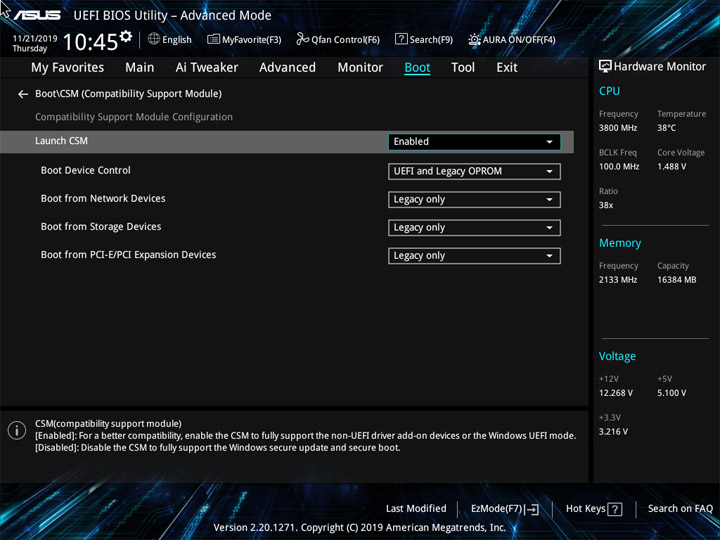The height and width of the screenshot is (540, 720).
Task: Click Search on FAQ link
Action: coord(680,509)
